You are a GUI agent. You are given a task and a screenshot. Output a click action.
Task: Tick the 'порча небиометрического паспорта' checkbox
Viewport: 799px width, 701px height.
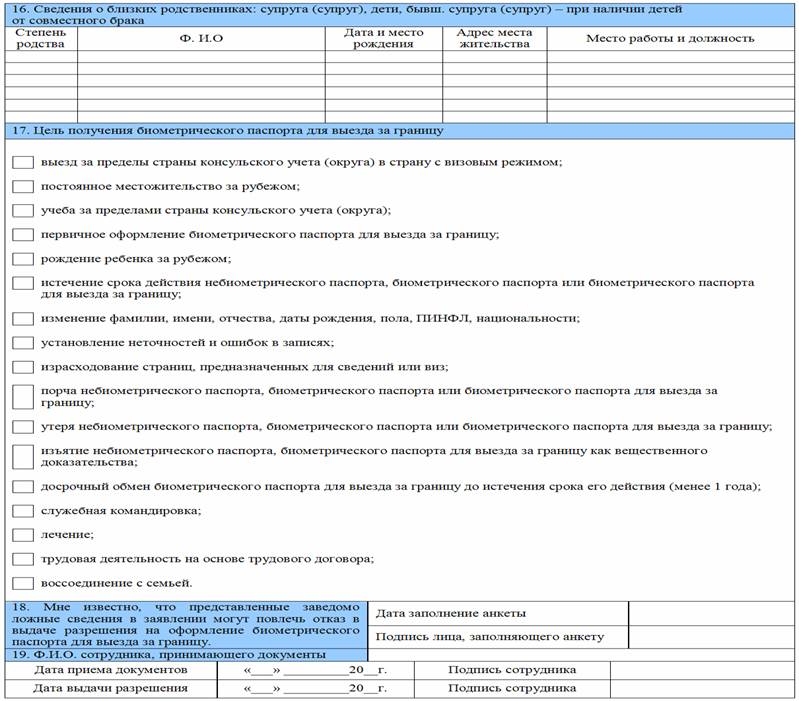coord(23,395)
